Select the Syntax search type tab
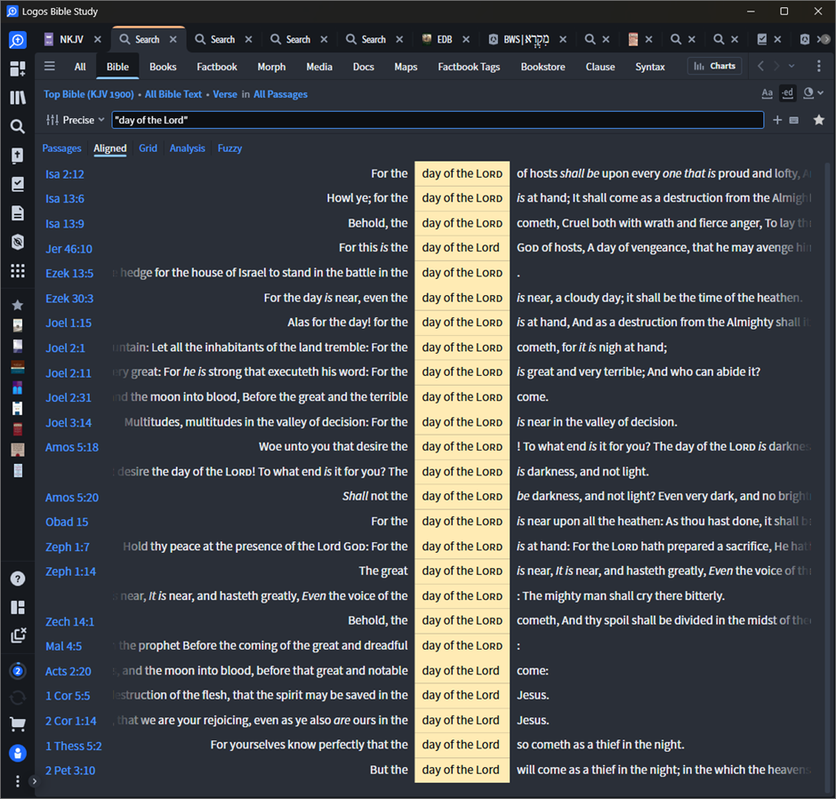 tap(649, 67)
